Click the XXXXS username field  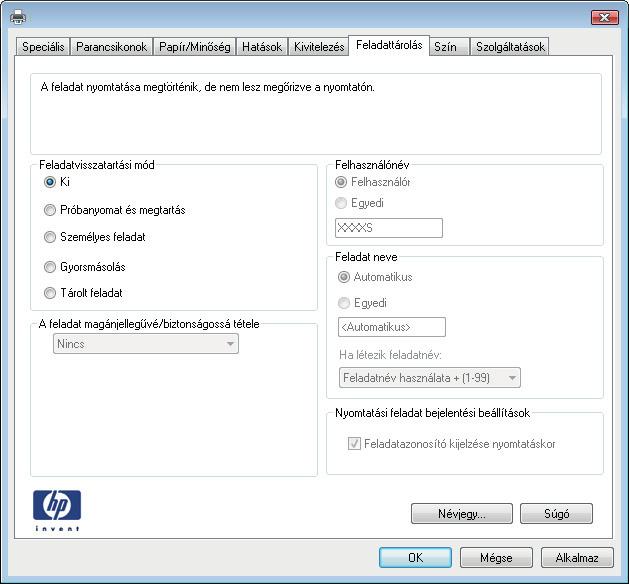(x=389, y=228)
